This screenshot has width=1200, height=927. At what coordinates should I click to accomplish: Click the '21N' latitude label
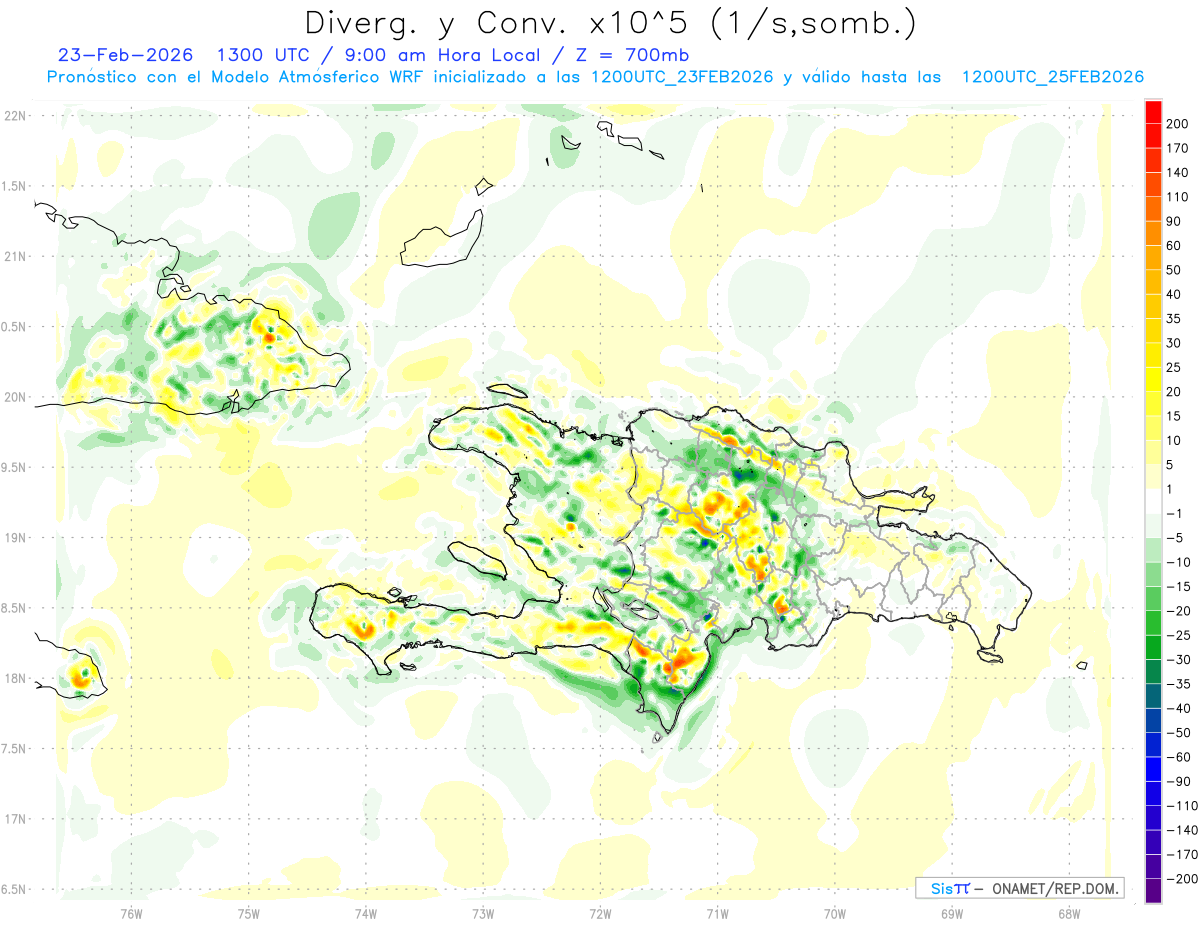click(x=14, y=256)
